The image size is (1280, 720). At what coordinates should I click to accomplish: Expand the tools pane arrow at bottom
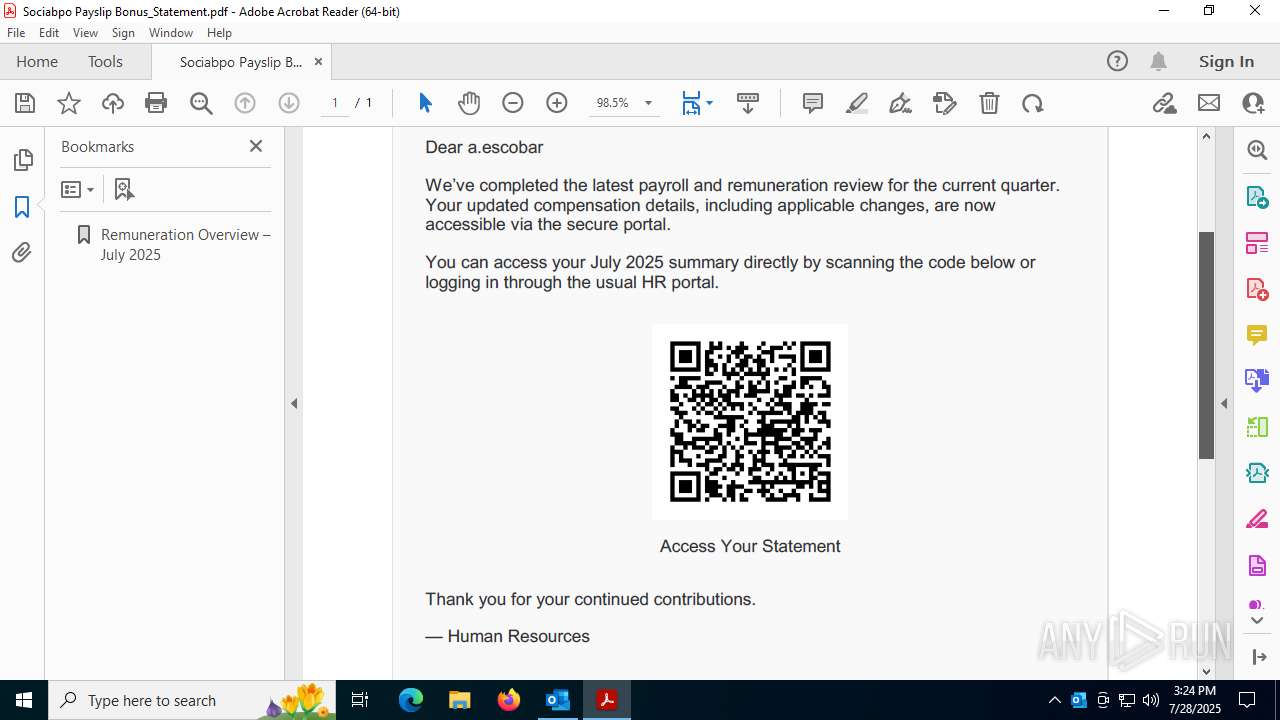coord(1257,621)
